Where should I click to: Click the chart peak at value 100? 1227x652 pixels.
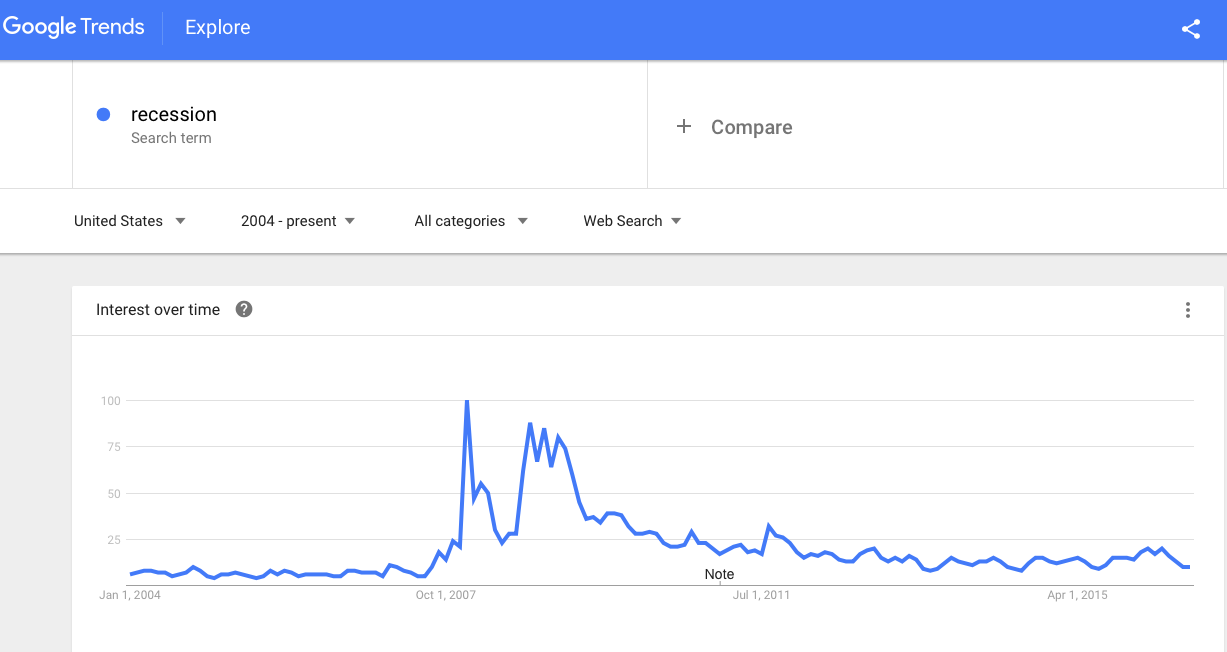coord(467,401)
